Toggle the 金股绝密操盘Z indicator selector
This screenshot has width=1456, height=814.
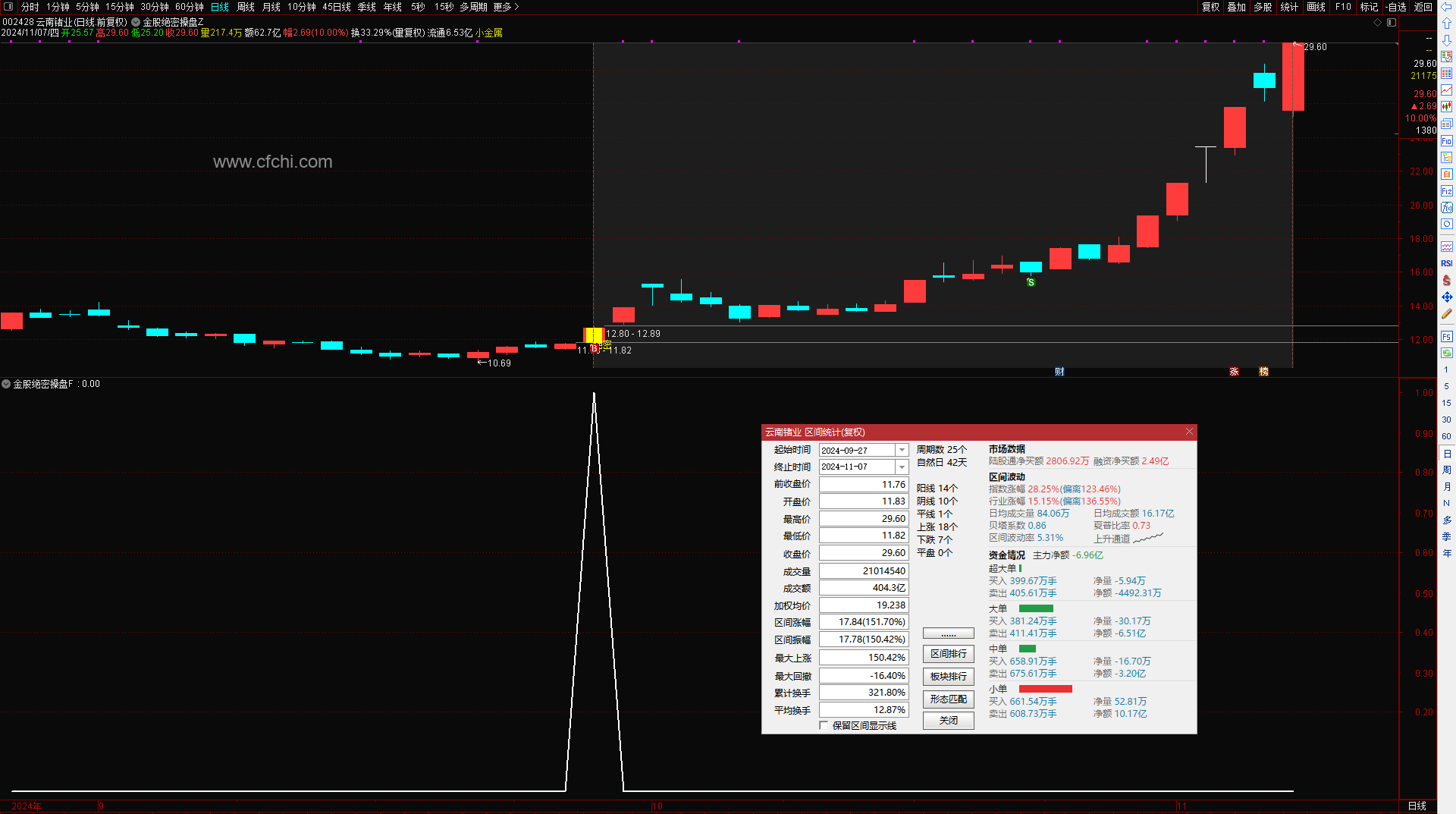[x=136, y=22]
